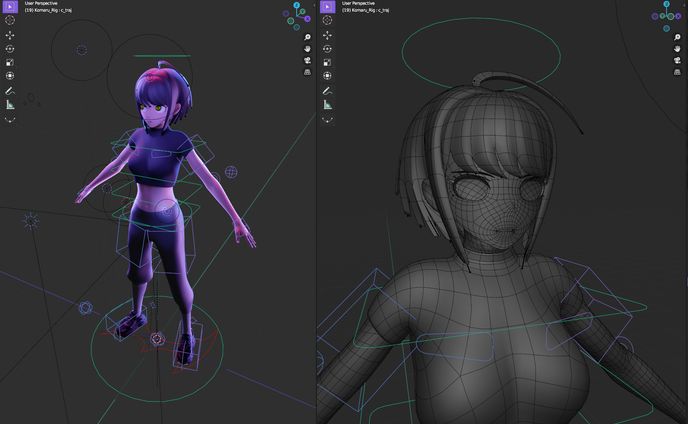Select the Scale tool in left viewport
Image resolution: width=688 pixels, height=424 pixels.
coord(10,61)
